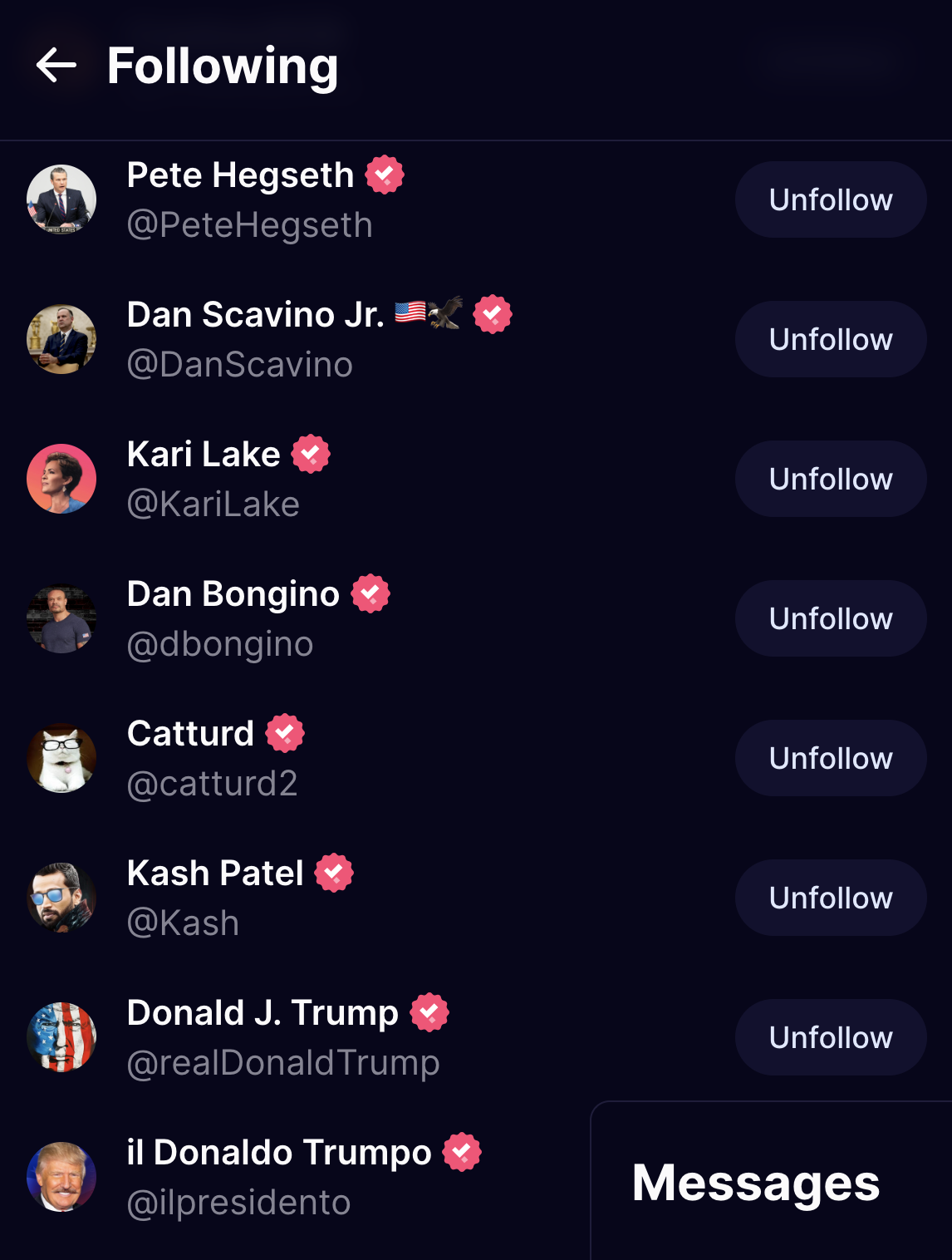This screenshot has width=952, height=1260.
Task: Click Pete Hegseth's verified badge icon
Action: pos(385,175)
